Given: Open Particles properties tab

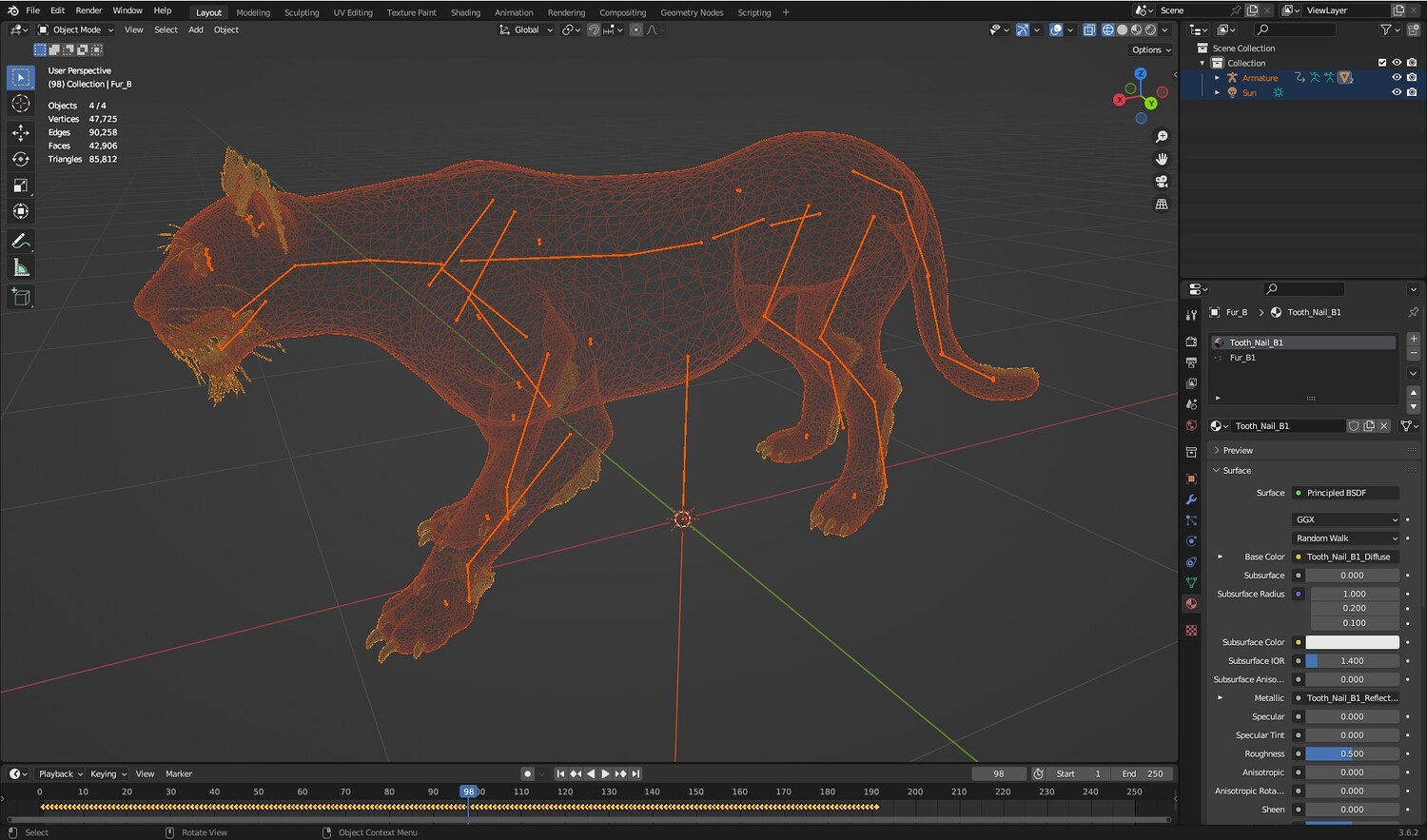Looking at the screenshot, I should pyautogui.click(x=1191, y=520).
